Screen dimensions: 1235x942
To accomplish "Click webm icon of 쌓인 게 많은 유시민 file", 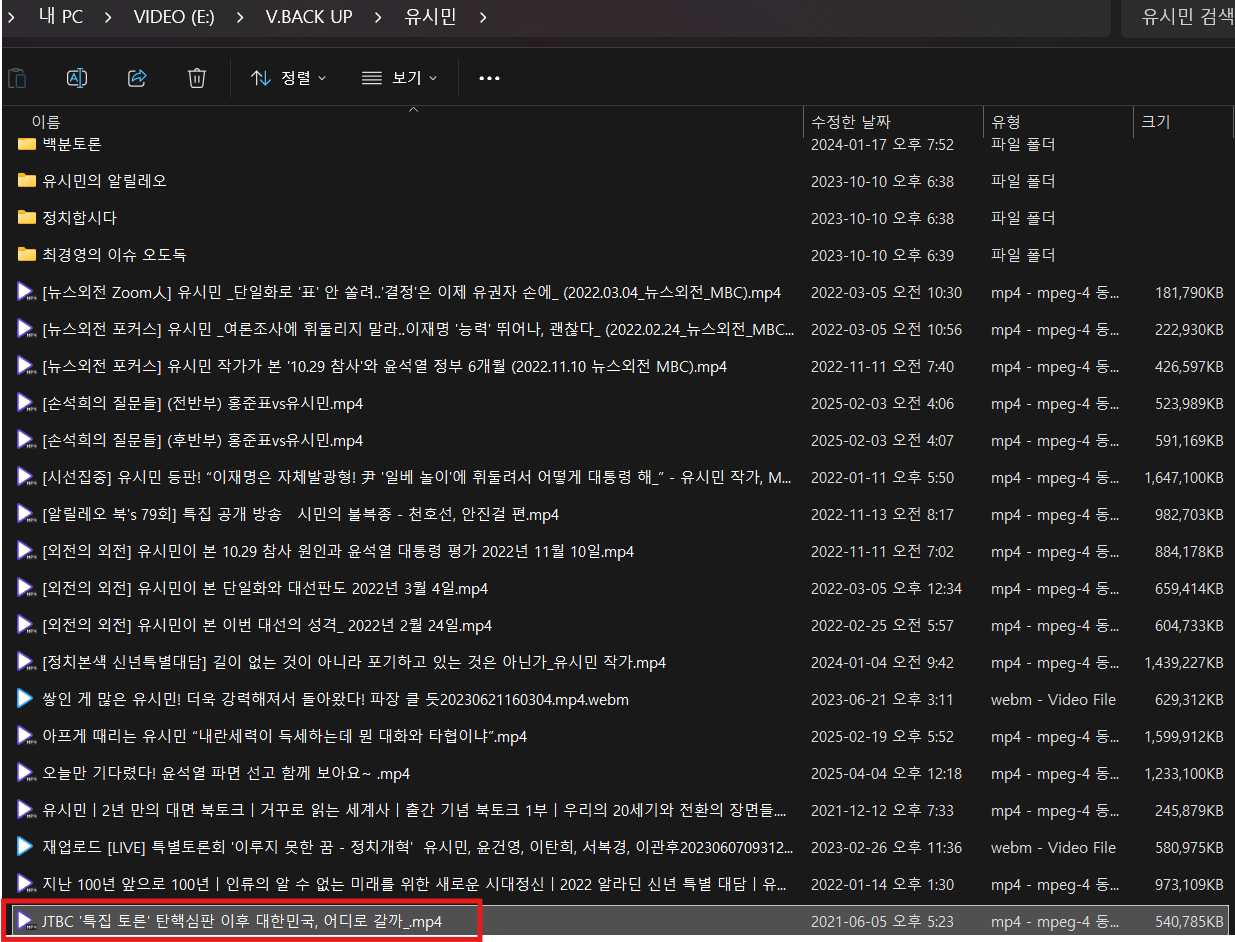I will [x=26, y=699].
